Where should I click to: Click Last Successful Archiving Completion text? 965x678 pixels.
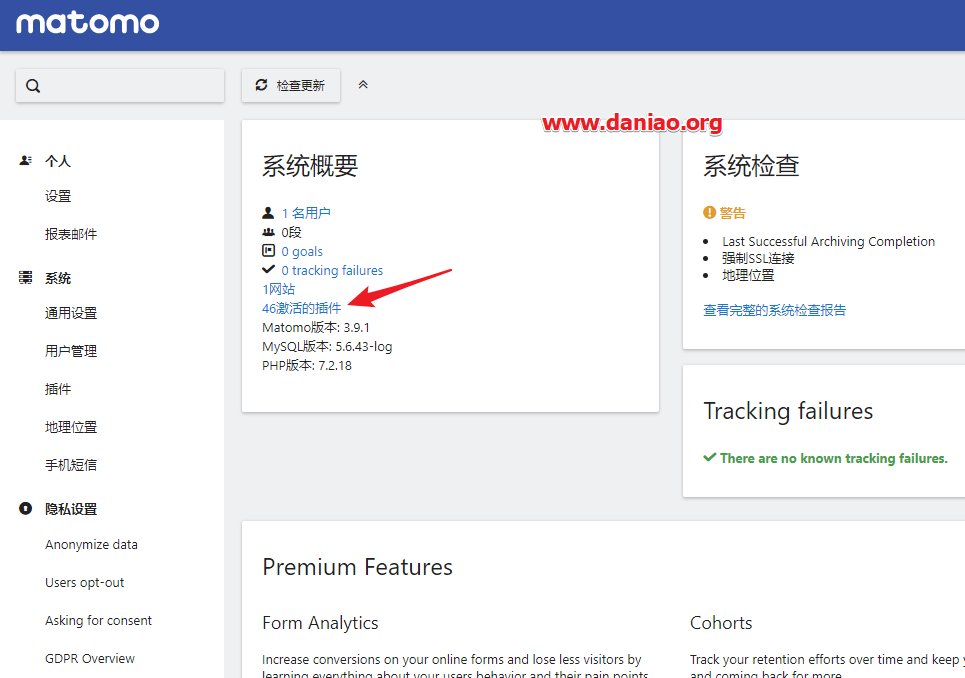[828, 241]
